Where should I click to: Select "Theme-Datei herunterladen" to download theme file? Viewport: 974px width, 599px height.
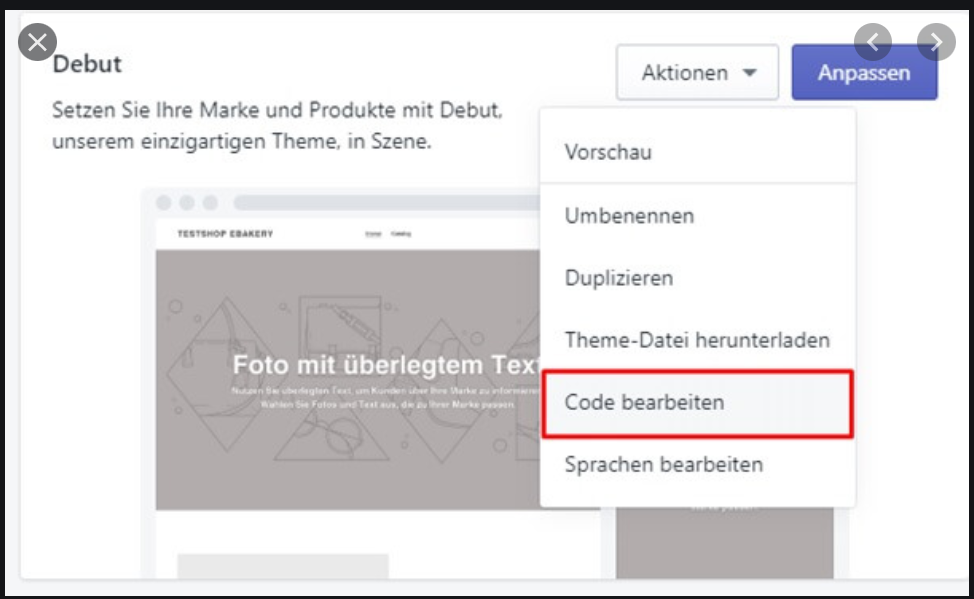click(695, 340)
